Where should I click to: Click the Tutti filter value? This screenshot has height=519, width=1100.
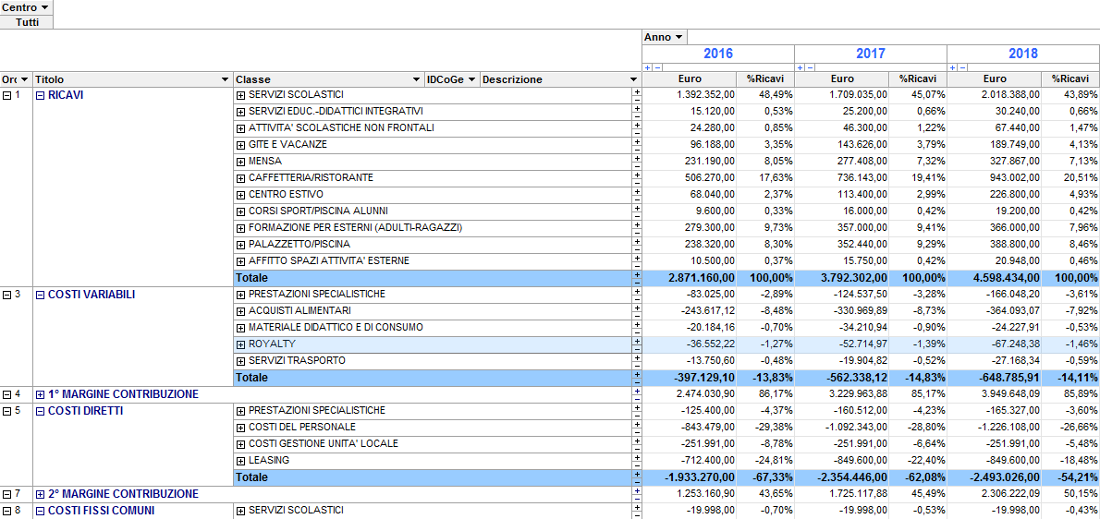click(27, 22)
